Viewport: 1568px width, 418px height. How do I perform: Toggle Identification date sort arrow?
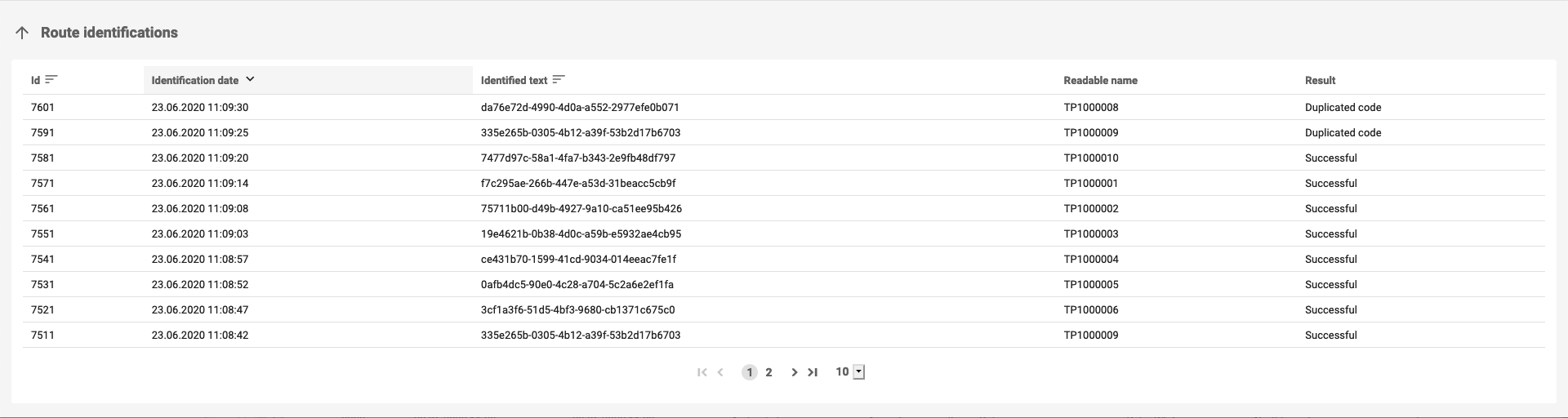pyautogui.click(x=250, y=79)
